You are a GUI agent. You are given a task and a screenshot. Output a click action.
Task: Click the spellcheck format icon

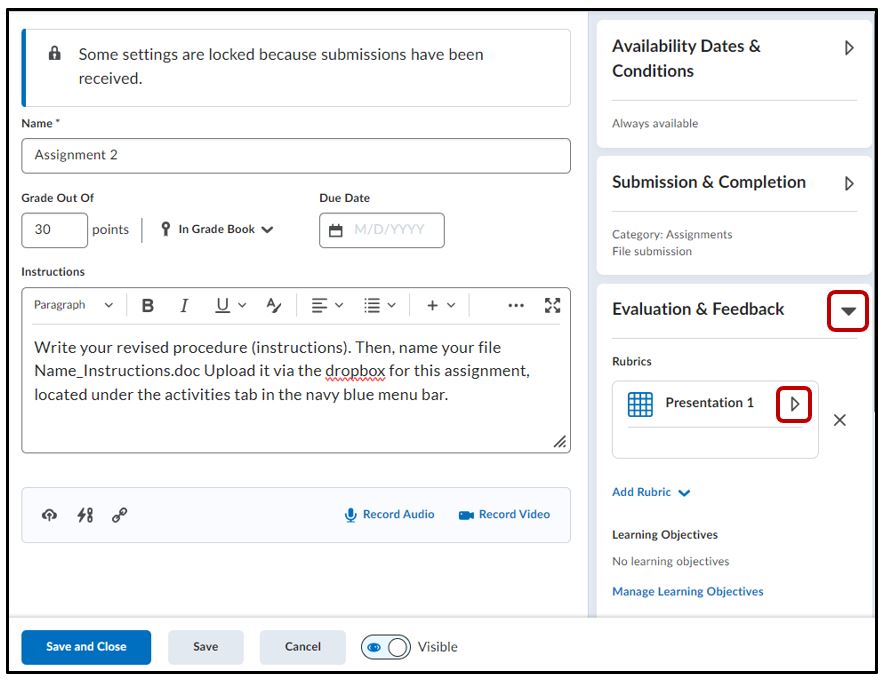coord(273,306)
